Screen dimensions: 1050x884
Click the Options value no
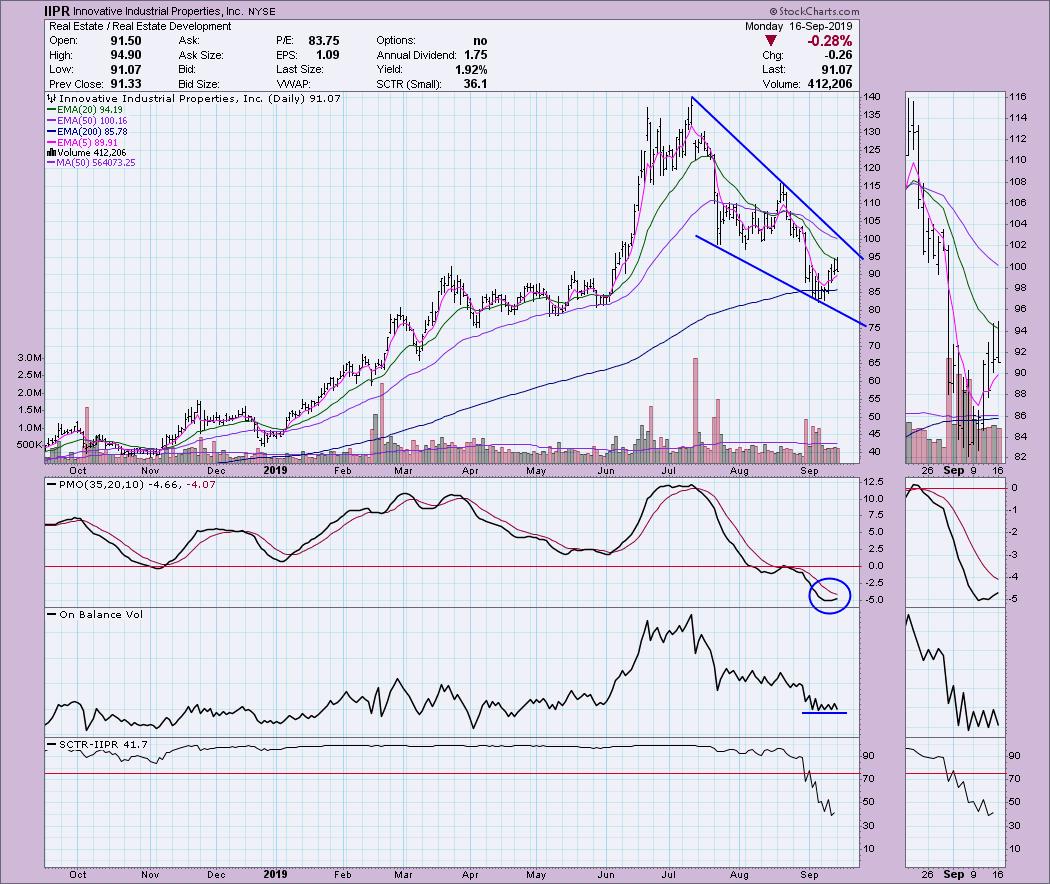click(480, 41)
